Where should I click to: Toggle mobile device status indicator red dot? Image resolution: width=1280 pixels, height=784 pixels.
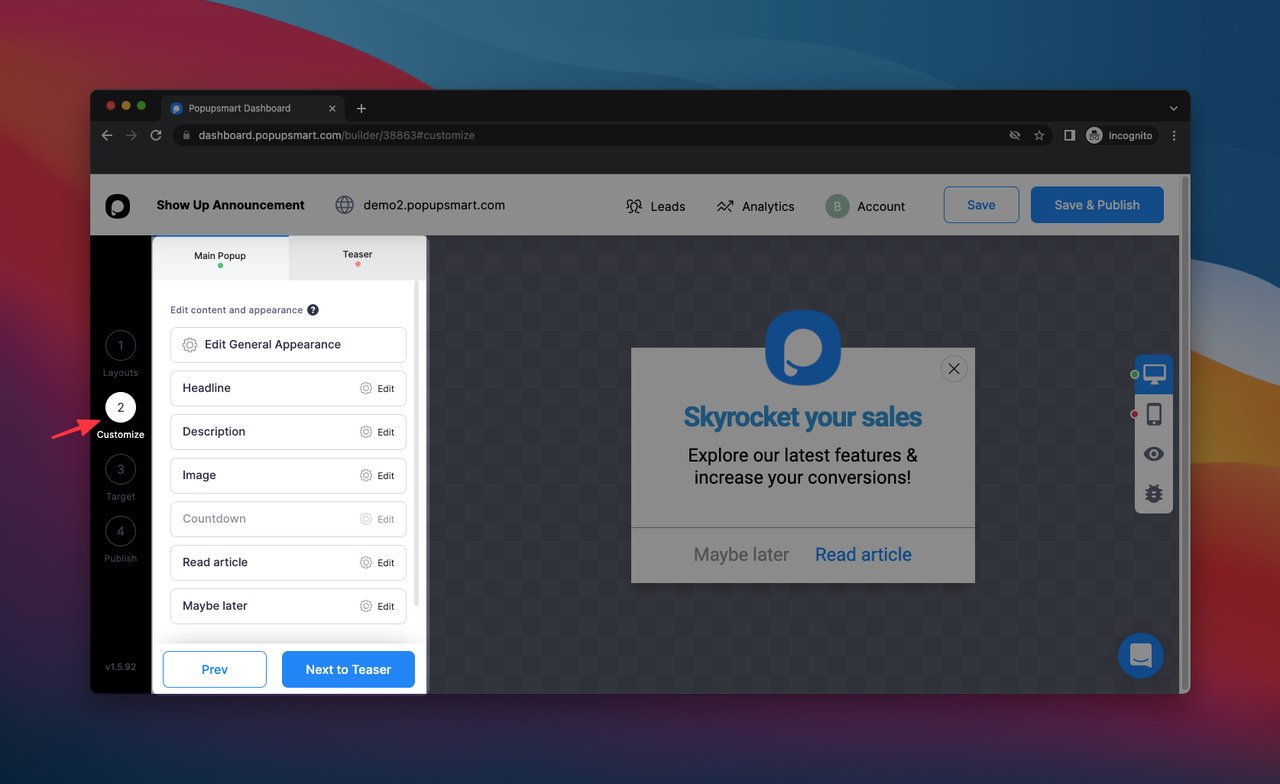coord(1134,413)
